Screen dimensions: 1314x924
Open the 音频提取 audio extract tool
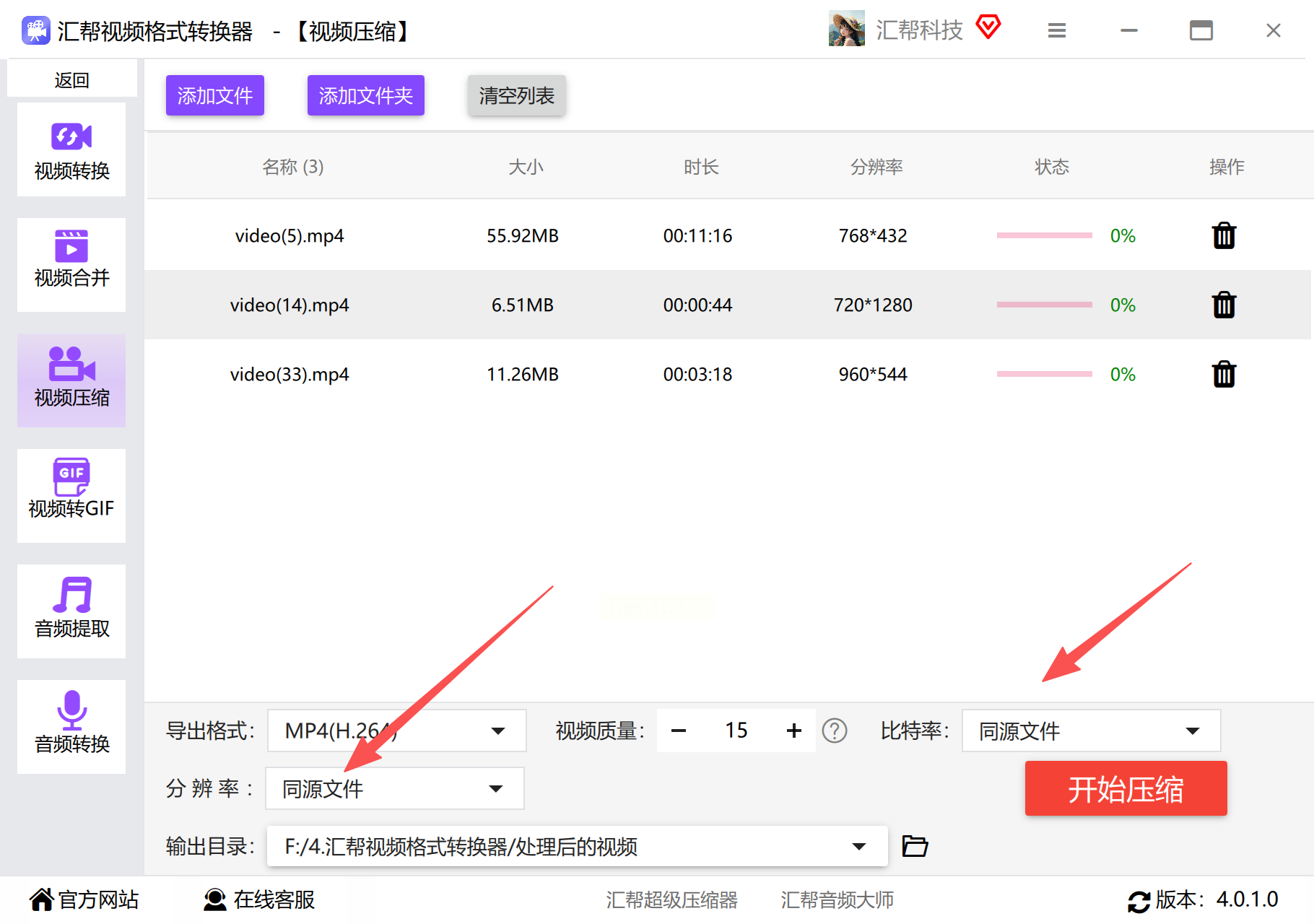(x=71, y=611)
